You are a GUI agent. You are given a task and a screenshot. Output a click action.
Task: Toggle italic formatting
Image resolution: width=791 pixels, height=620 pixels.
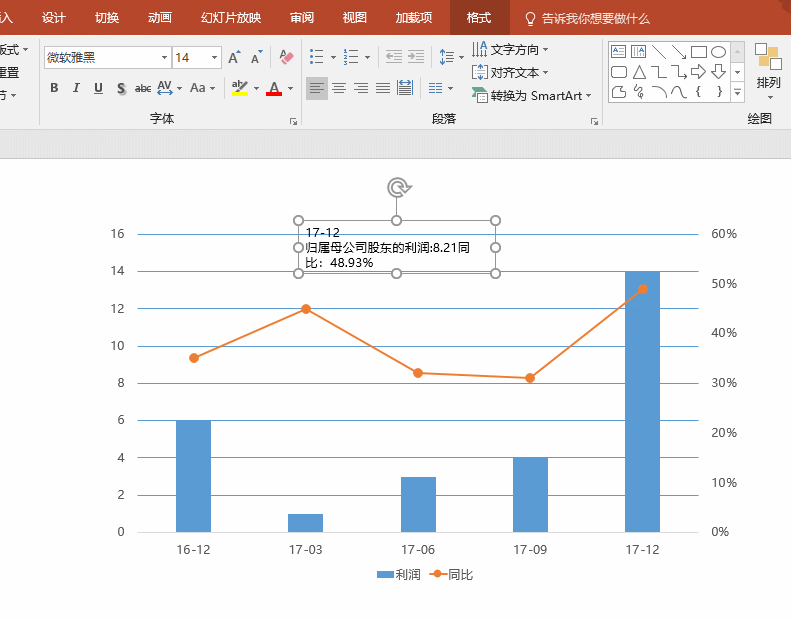(x=76, y=88)
